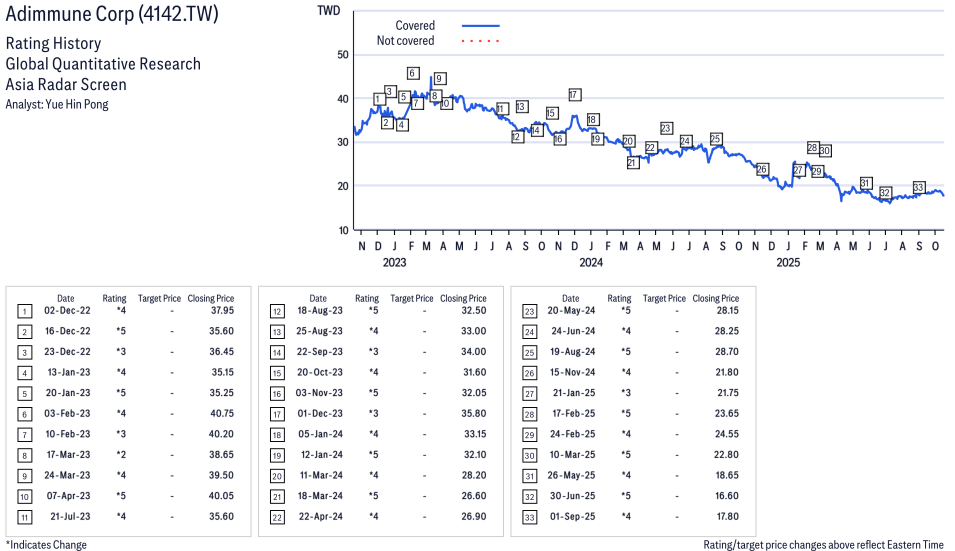Click chart marker 31 on the chart
Image resolution: width=955 pixels, height=551 pixels.
865,183
